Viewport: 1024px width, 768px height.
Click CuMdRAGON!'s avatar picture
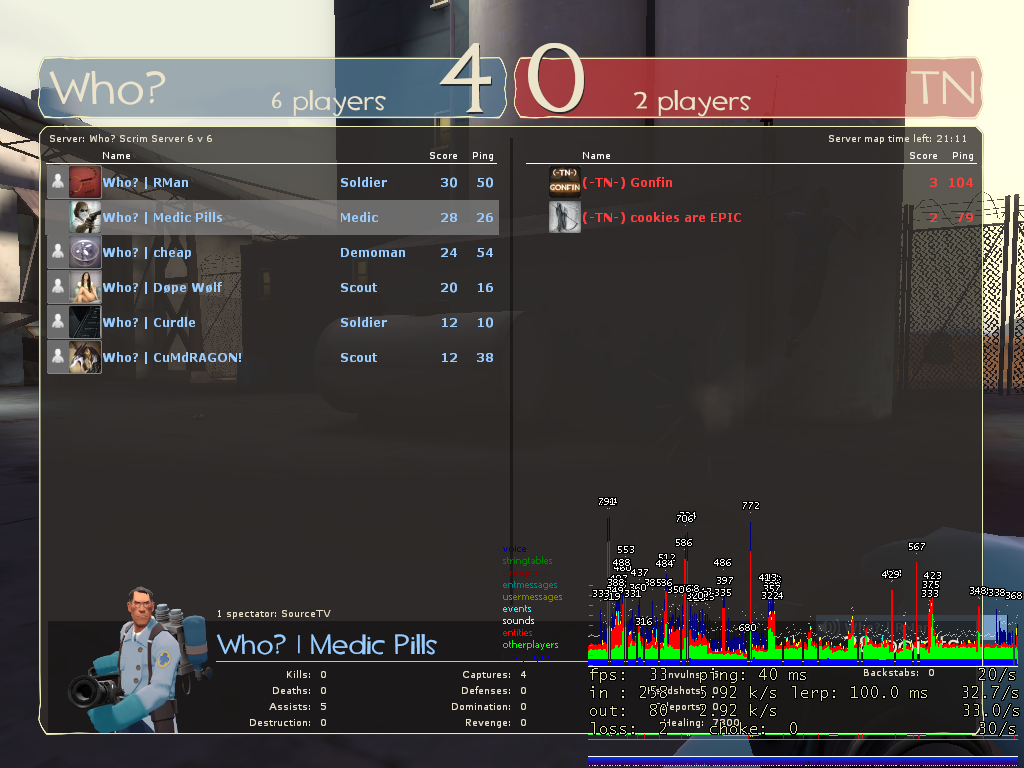[x=85, y=357]
